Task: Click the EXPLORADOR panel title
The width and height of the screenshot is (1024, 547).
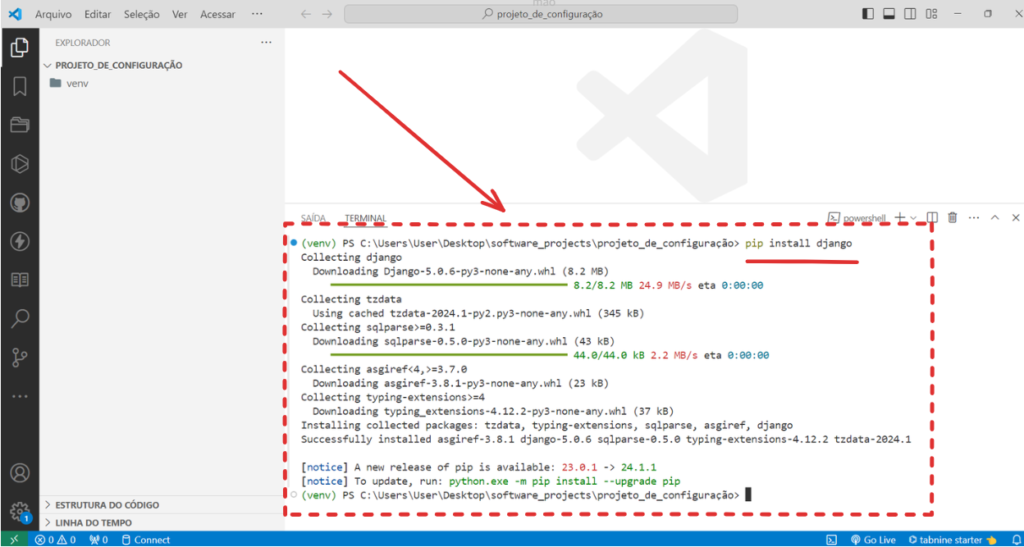Action: pyautogui.click(x=82, y=42)
